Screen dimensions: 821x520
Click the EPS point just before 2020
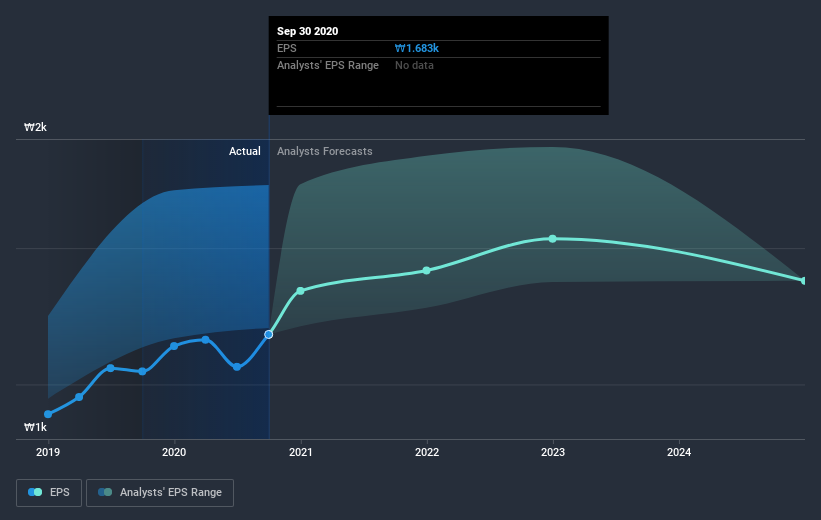coord(142,371)
